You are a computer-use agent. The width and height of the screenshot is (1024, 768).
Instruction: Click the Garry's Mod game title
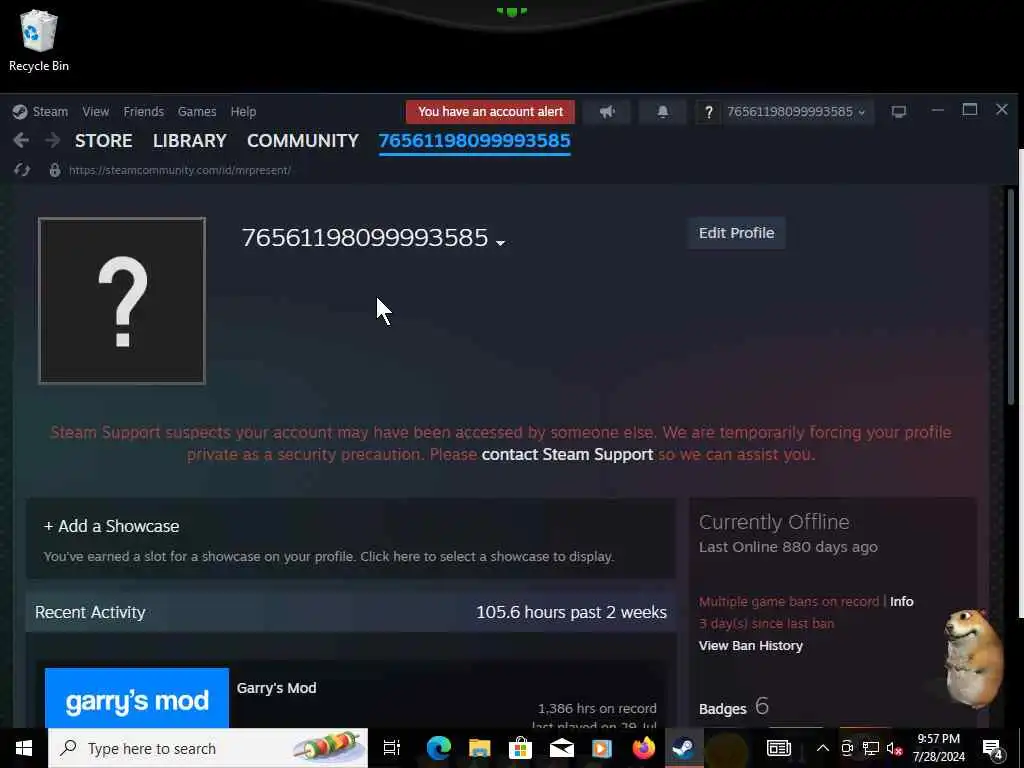[276, 688]
